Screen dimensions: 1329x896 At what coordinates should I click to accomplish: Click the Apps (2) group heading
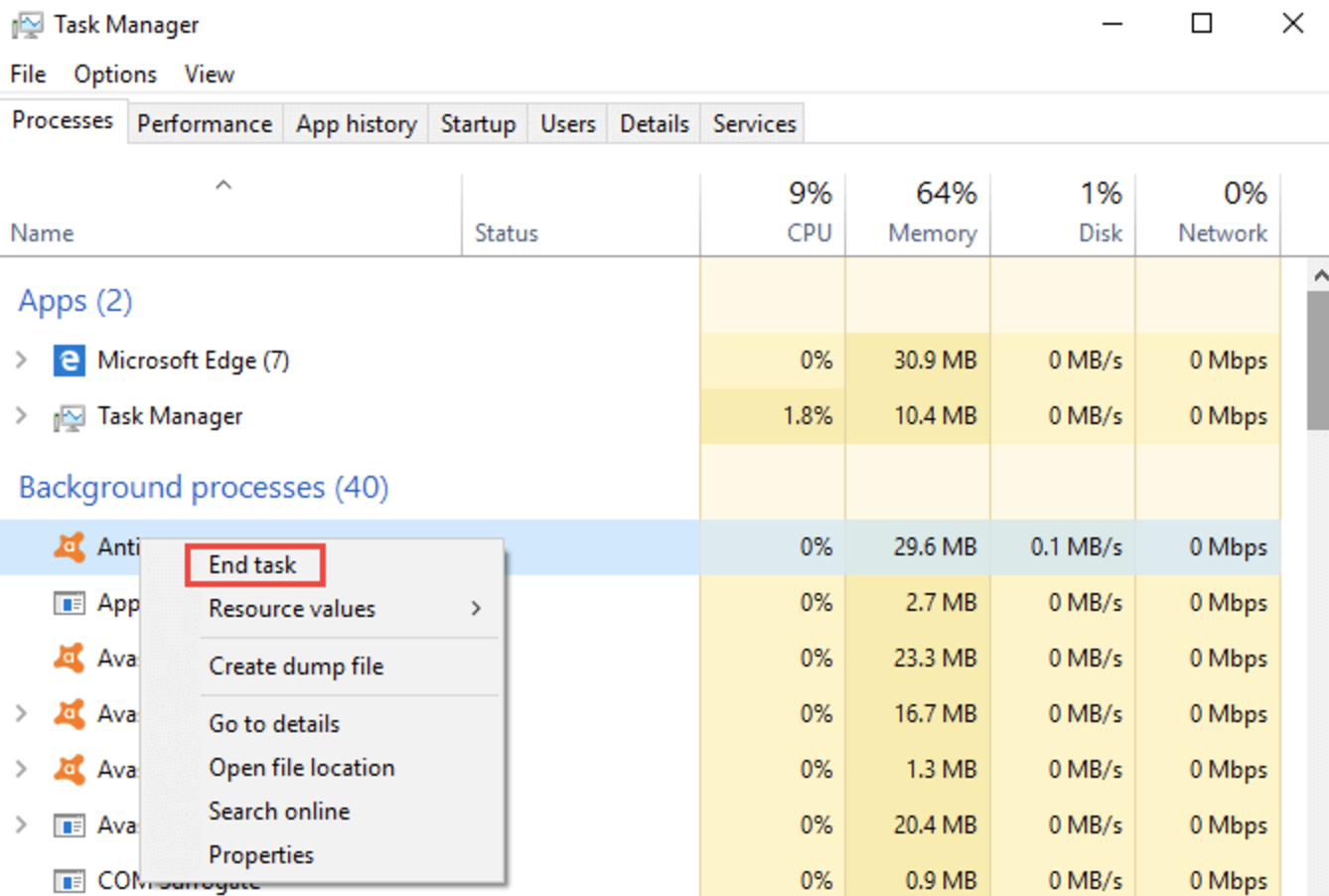[x=75, y=301]
